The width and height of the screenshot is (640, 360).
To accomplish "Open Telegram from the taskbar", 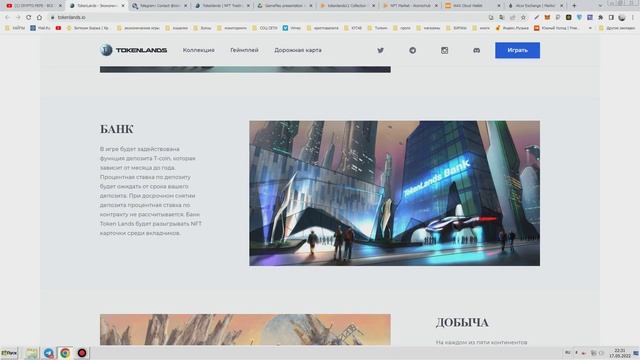I will pyautogui.click(x=49, y=353).
